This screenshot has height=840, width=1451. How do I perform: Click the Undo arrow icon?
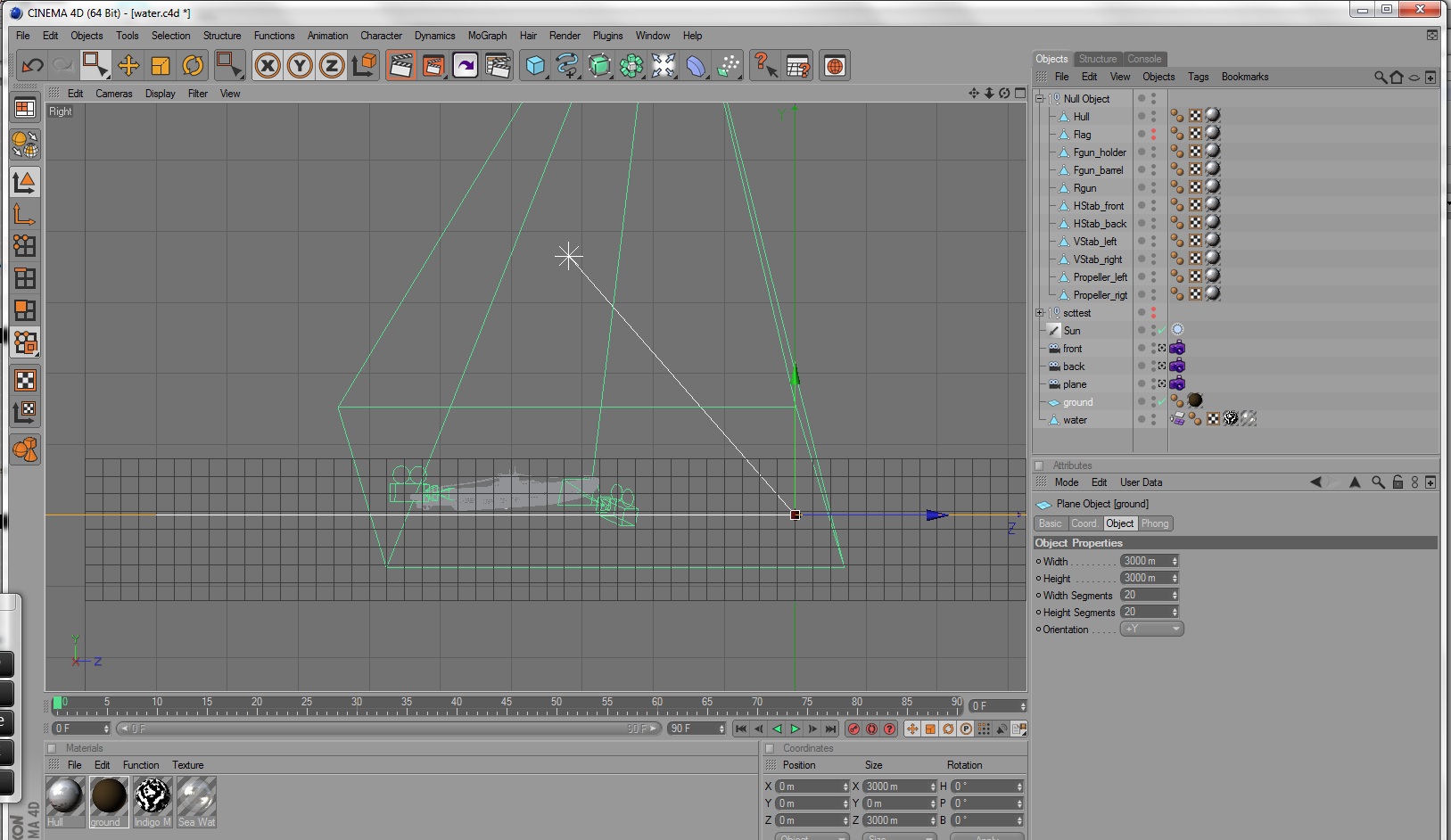coord(33,65)
